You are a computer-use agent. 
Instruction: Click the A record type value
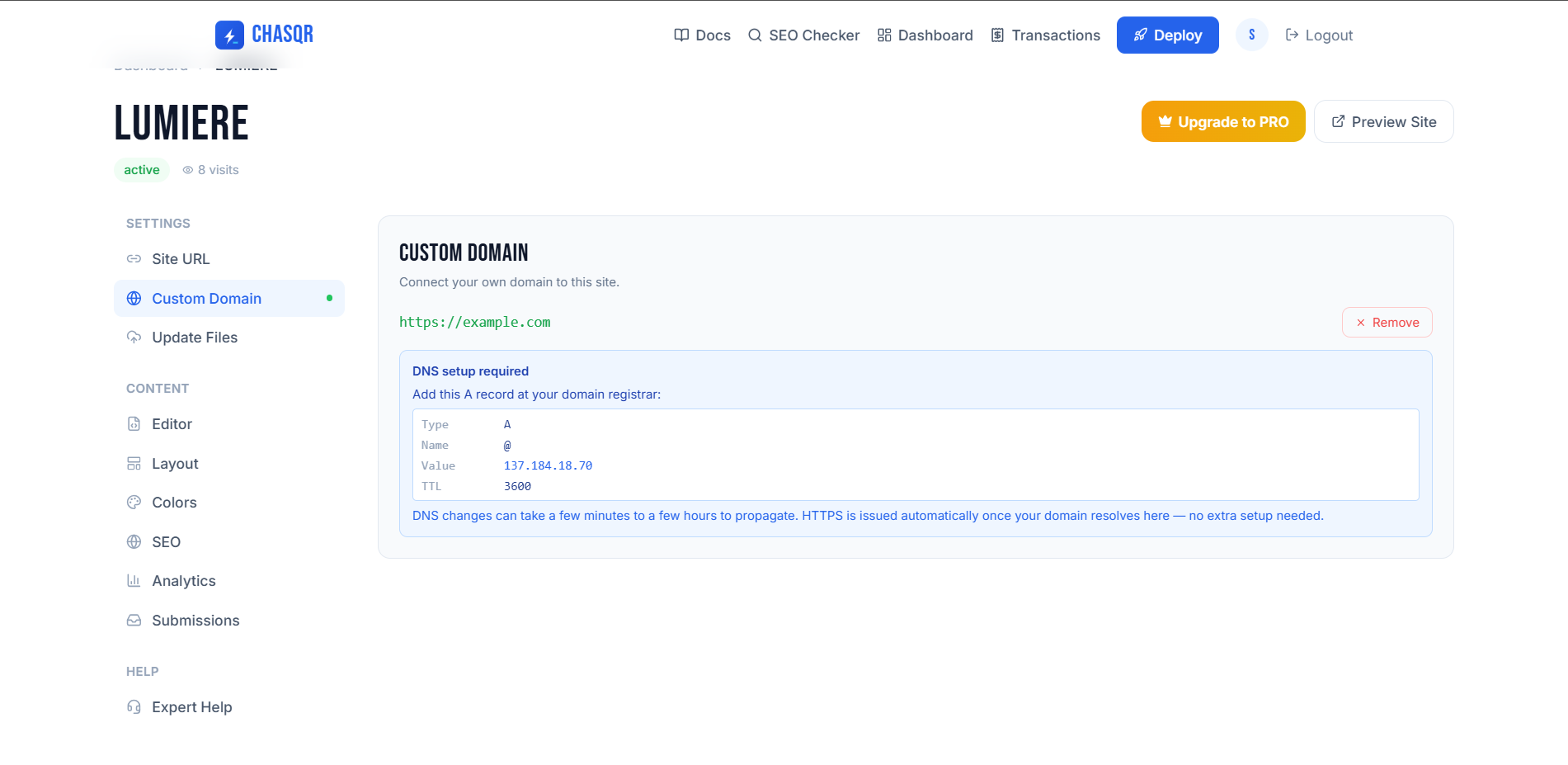507,424
